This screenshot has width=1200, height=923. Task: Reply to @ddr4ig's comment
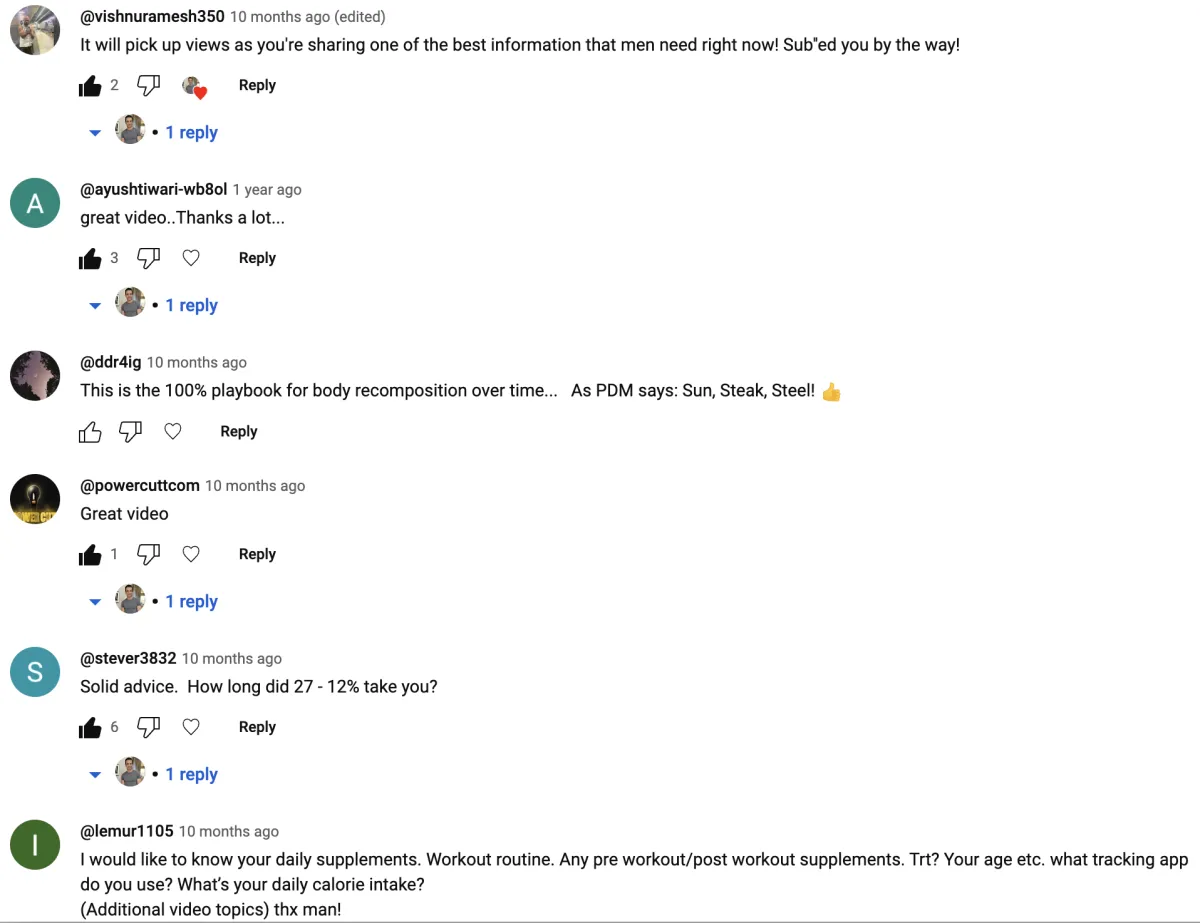click(x=239, y=431)
